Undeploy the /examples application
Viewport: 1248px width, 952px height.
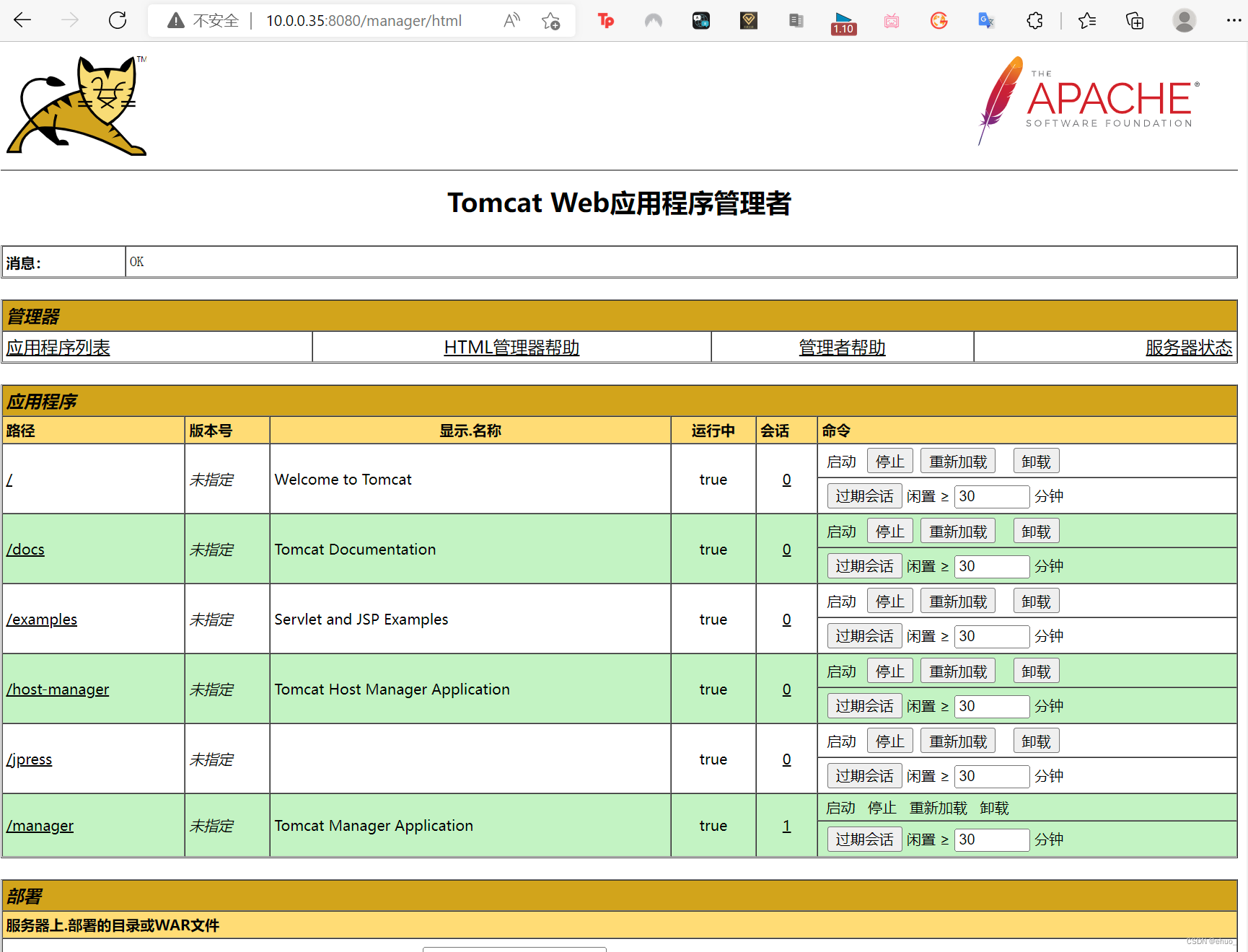click(1035, 601)
